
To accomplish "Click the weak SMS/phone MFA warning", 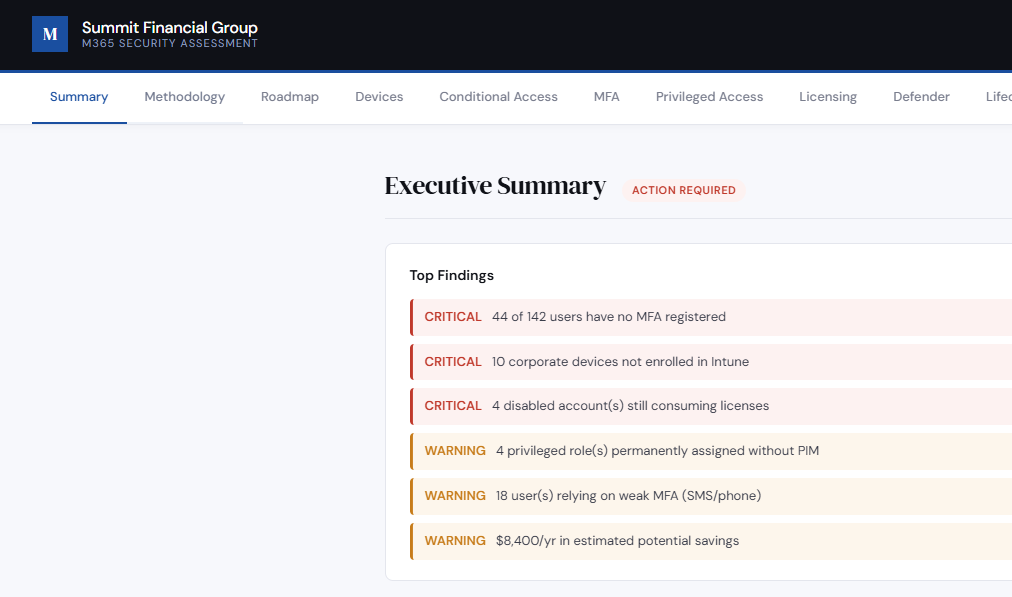I will (x=700, y=495).
